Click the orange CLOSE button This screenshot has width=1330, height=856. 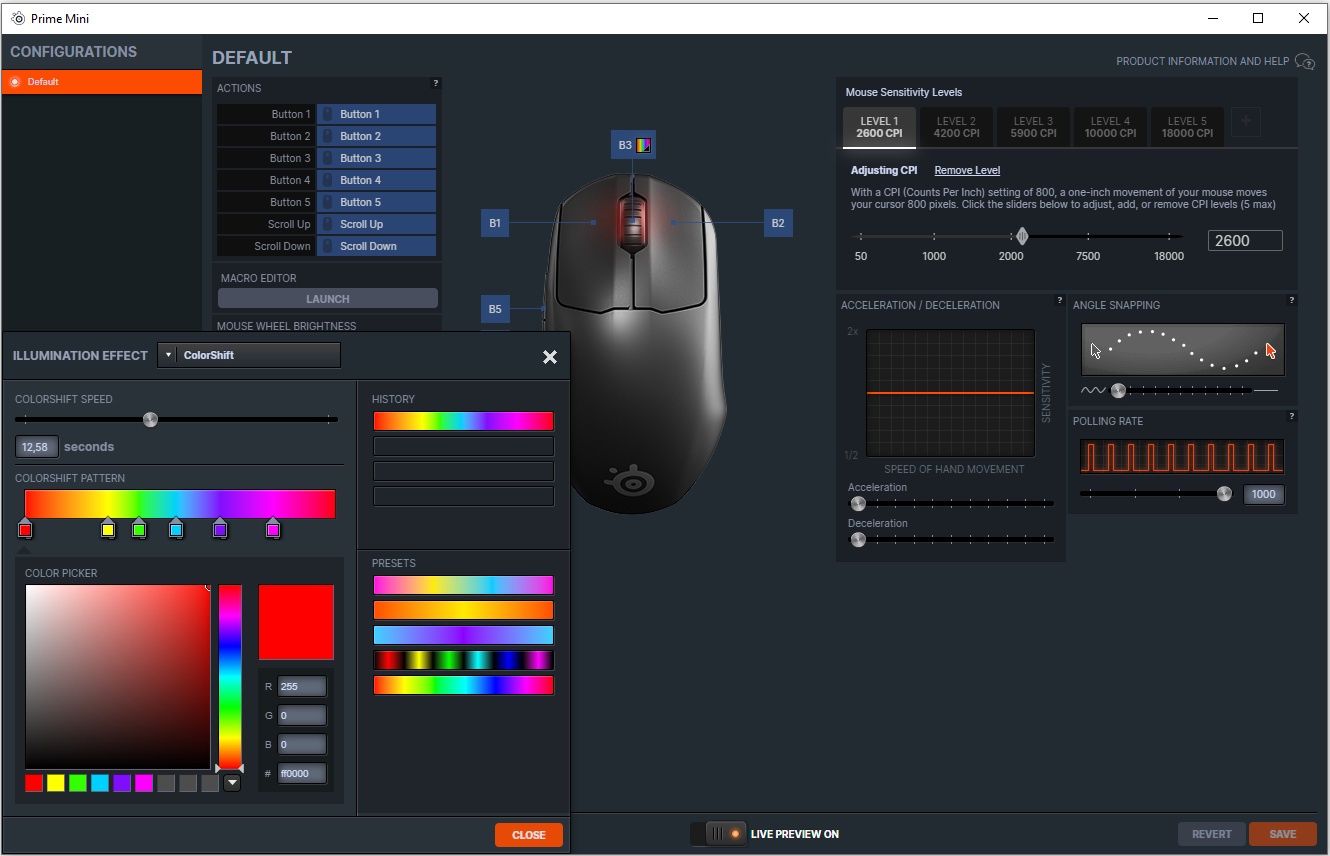click(529, 835)
